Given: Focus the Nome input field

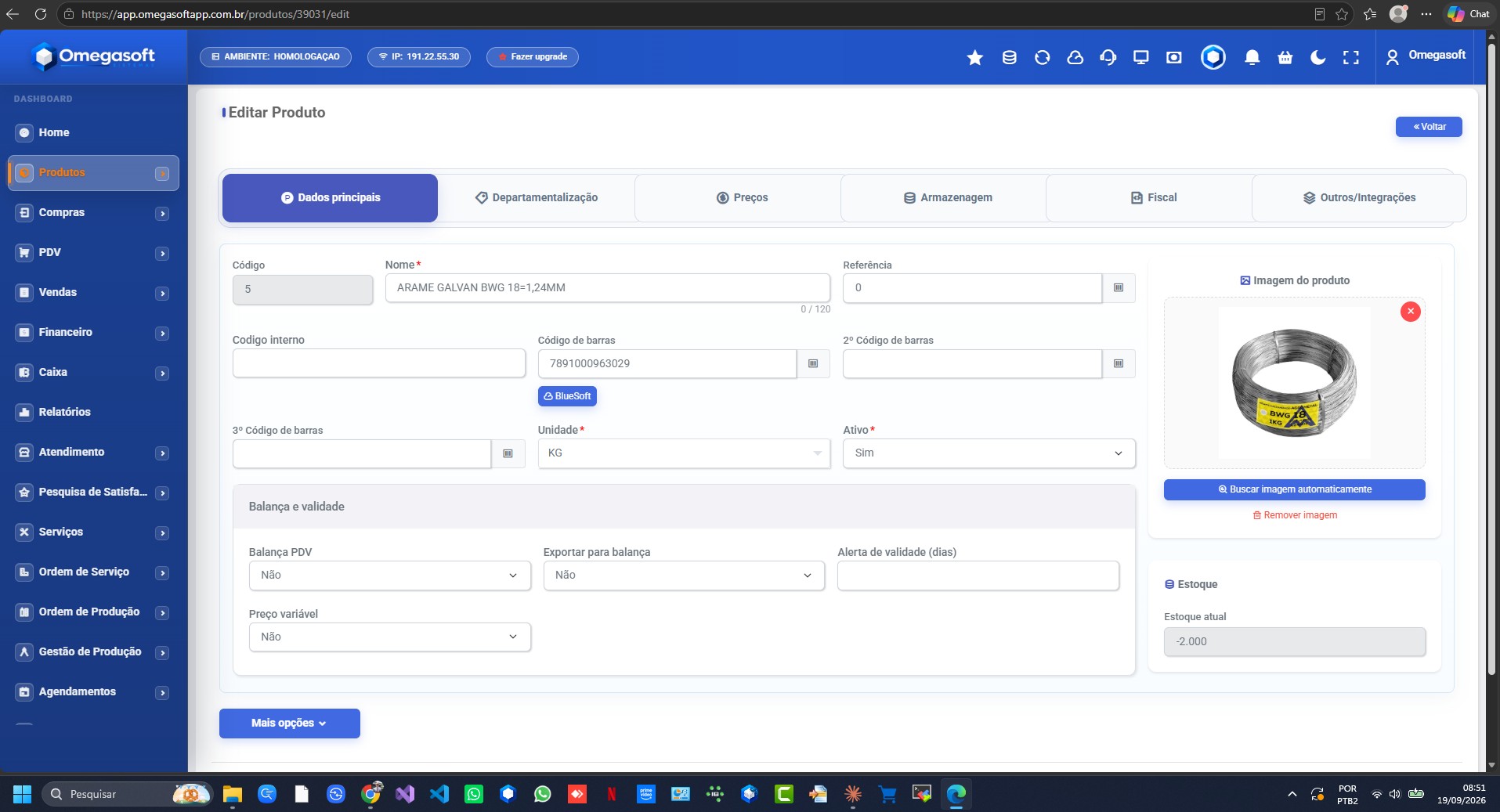Looking at the screenshot, I should point(607,288).
